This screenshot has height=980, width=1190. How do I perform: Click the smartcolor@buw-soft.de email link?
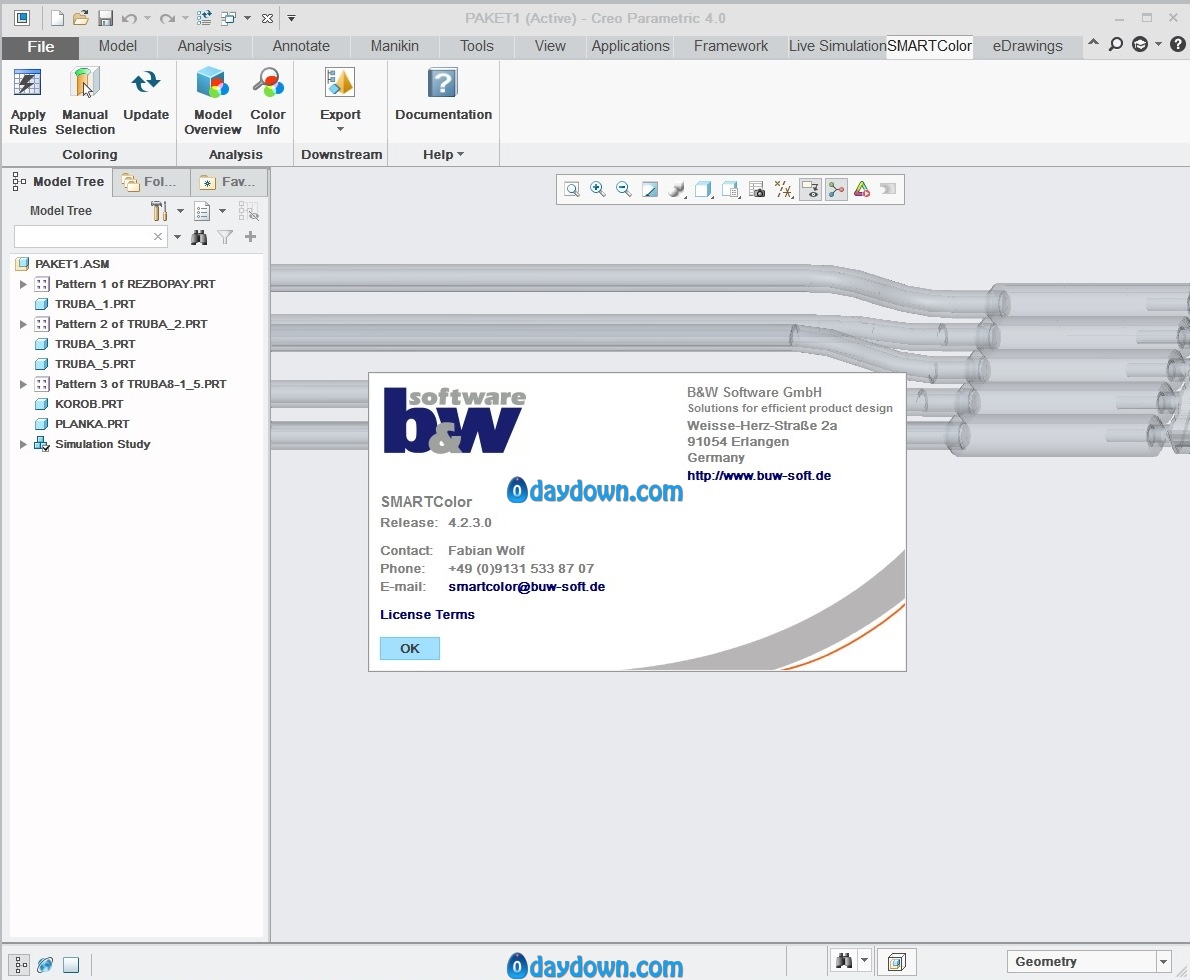[527, 587]
